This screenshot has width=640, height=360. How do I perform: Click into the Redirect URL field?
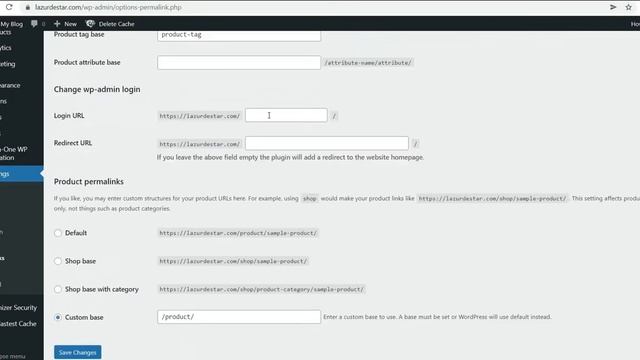[x=327, y=143]
